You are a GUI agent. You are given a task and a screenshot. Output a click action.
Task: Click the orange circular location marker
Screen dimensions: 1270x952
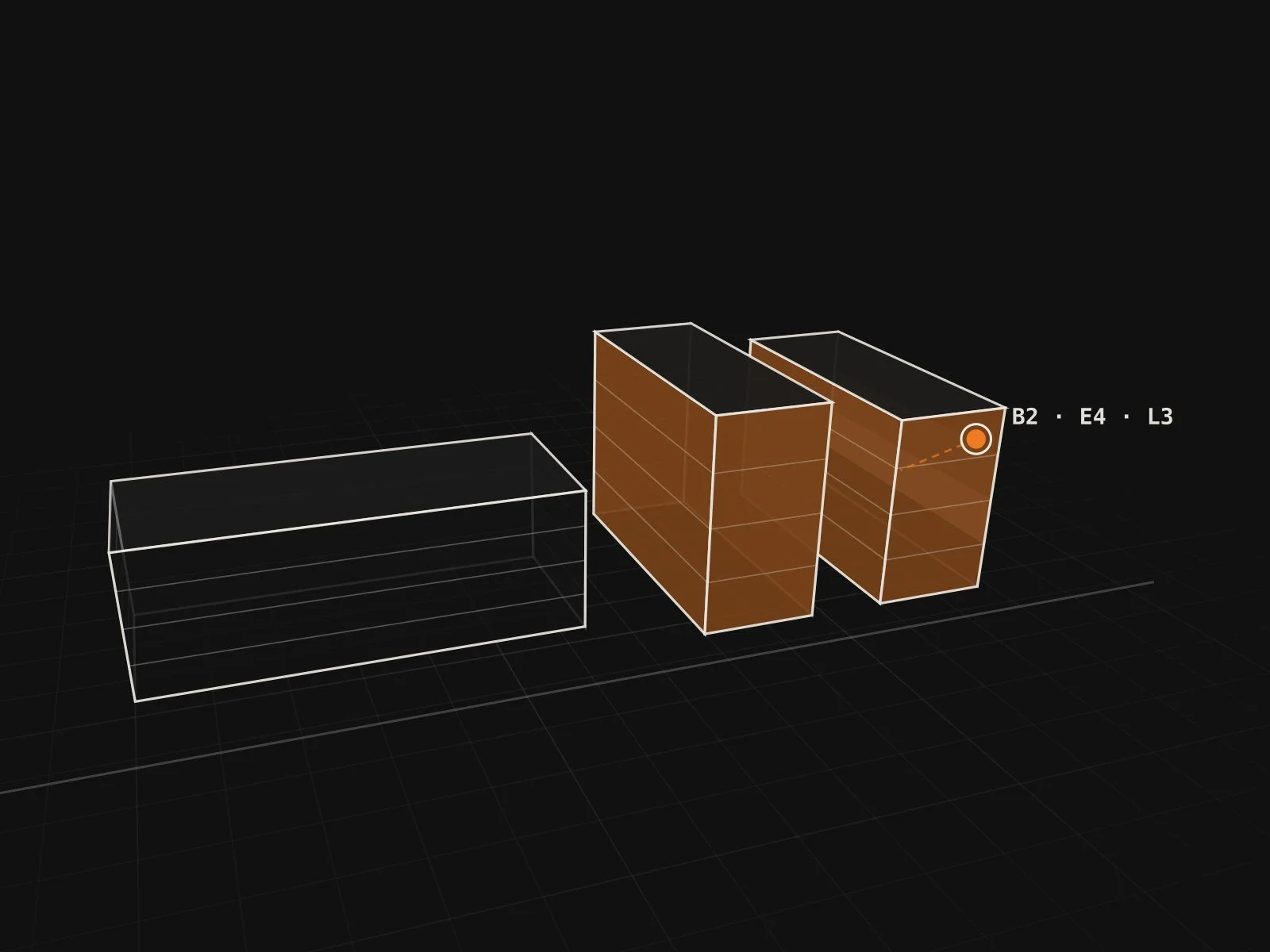point(976,439)
